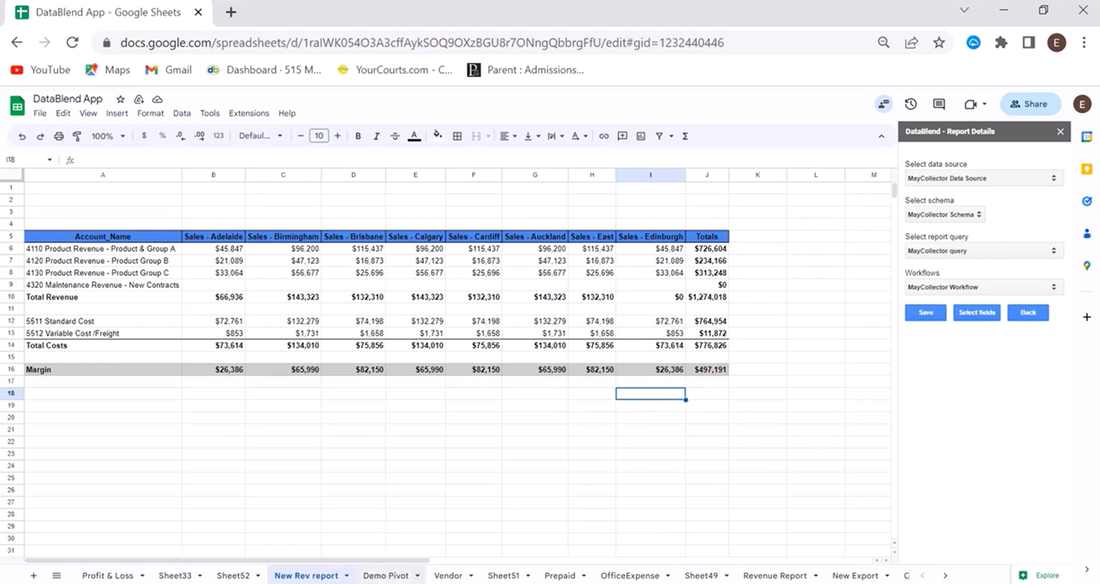Click the borders icon in the toolbar
1100x584 pixels.
coord(457,136)
